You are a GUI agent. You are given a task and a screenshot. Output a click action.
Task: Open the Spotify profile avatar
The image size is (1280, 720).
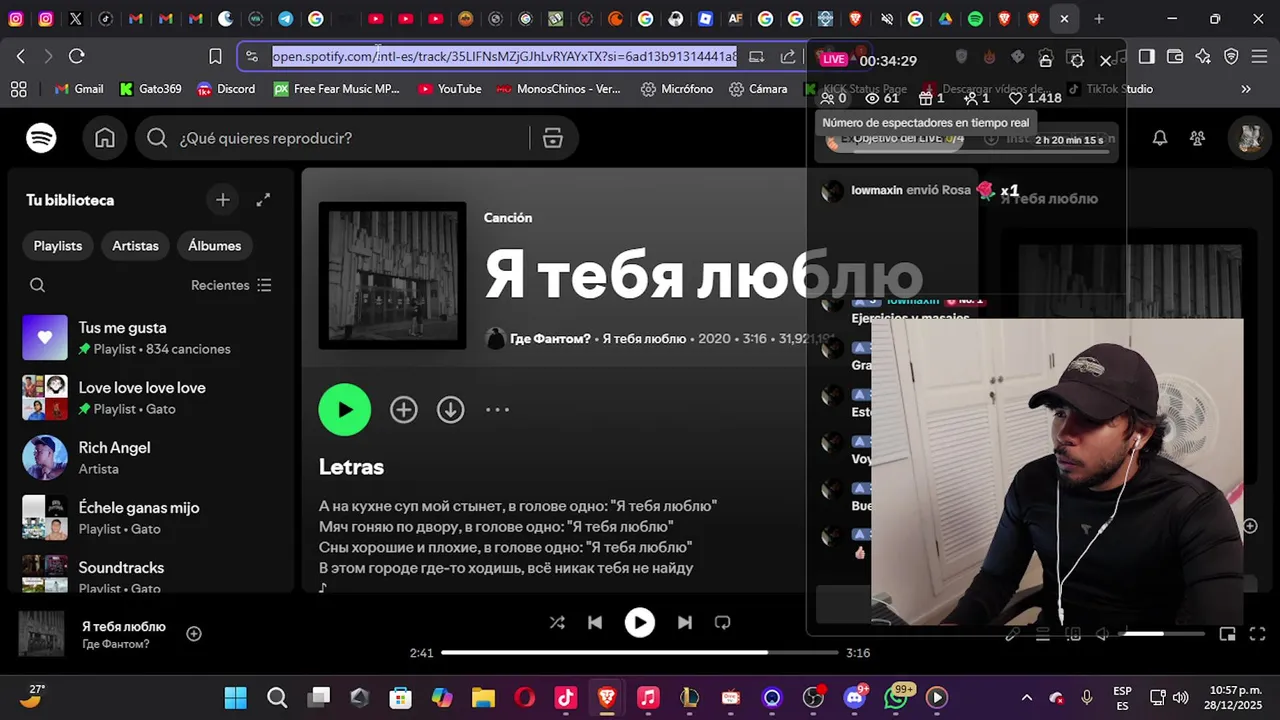(x=1249, y=138)
